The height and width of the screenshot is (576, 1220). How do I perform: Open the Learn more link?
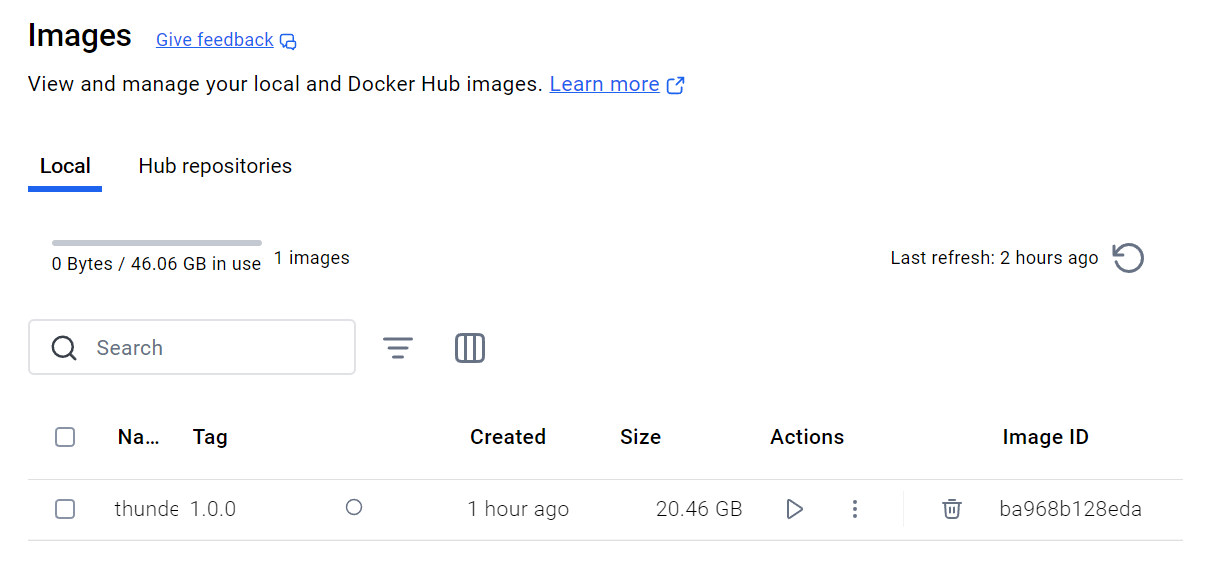(604, 84)
